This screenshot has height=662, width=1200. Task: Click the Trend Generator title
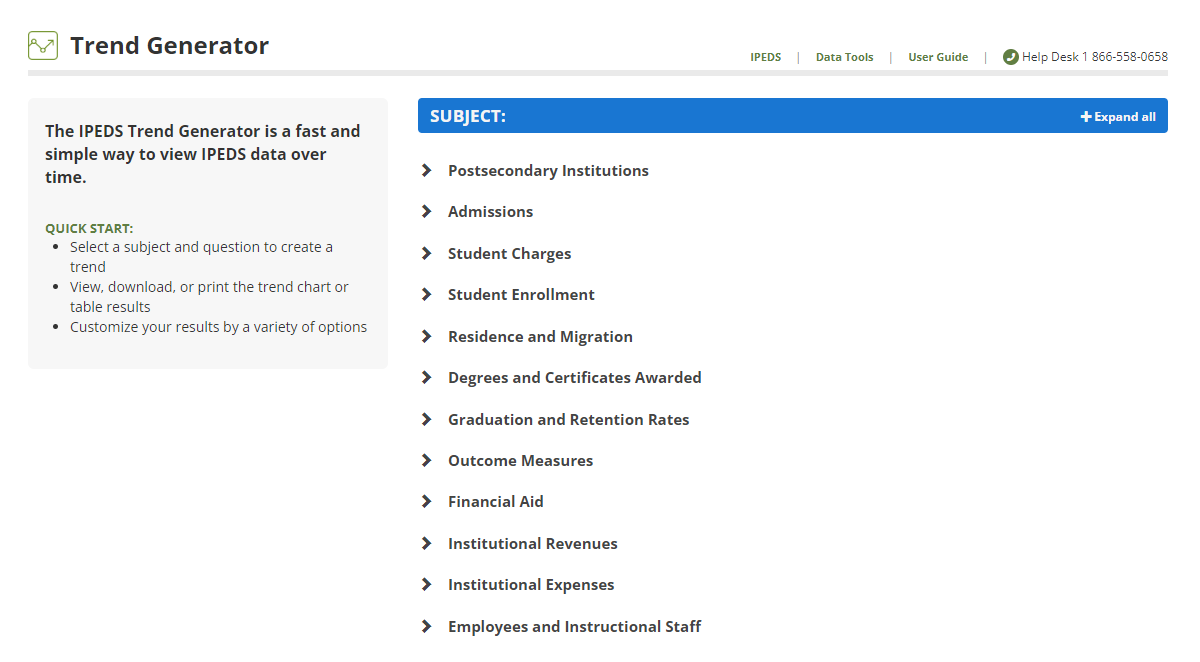click(169, 46)
